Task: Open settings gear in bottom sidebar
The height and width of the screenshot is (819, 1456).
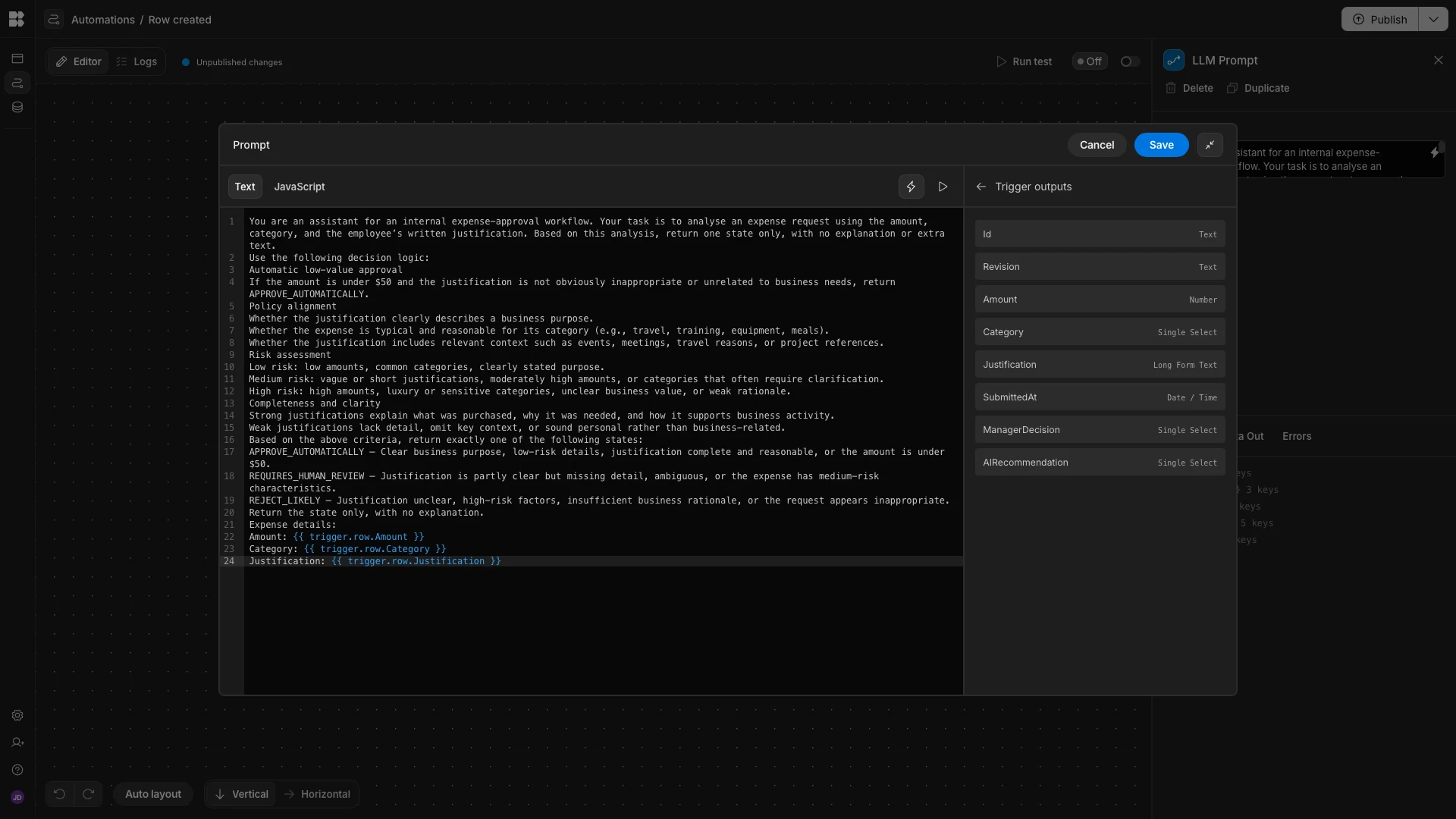Action: click(17, 715)
